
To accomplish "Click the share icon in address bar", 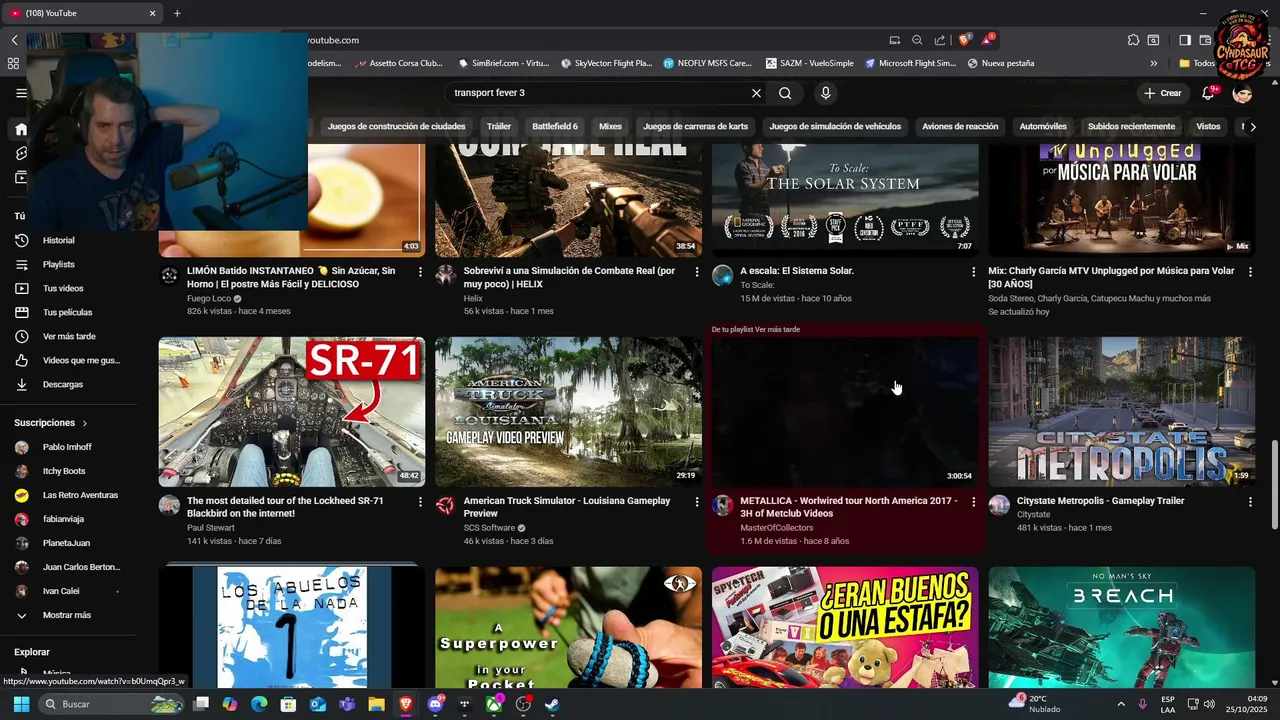I will pyautogui.click(x=940, y=40).
